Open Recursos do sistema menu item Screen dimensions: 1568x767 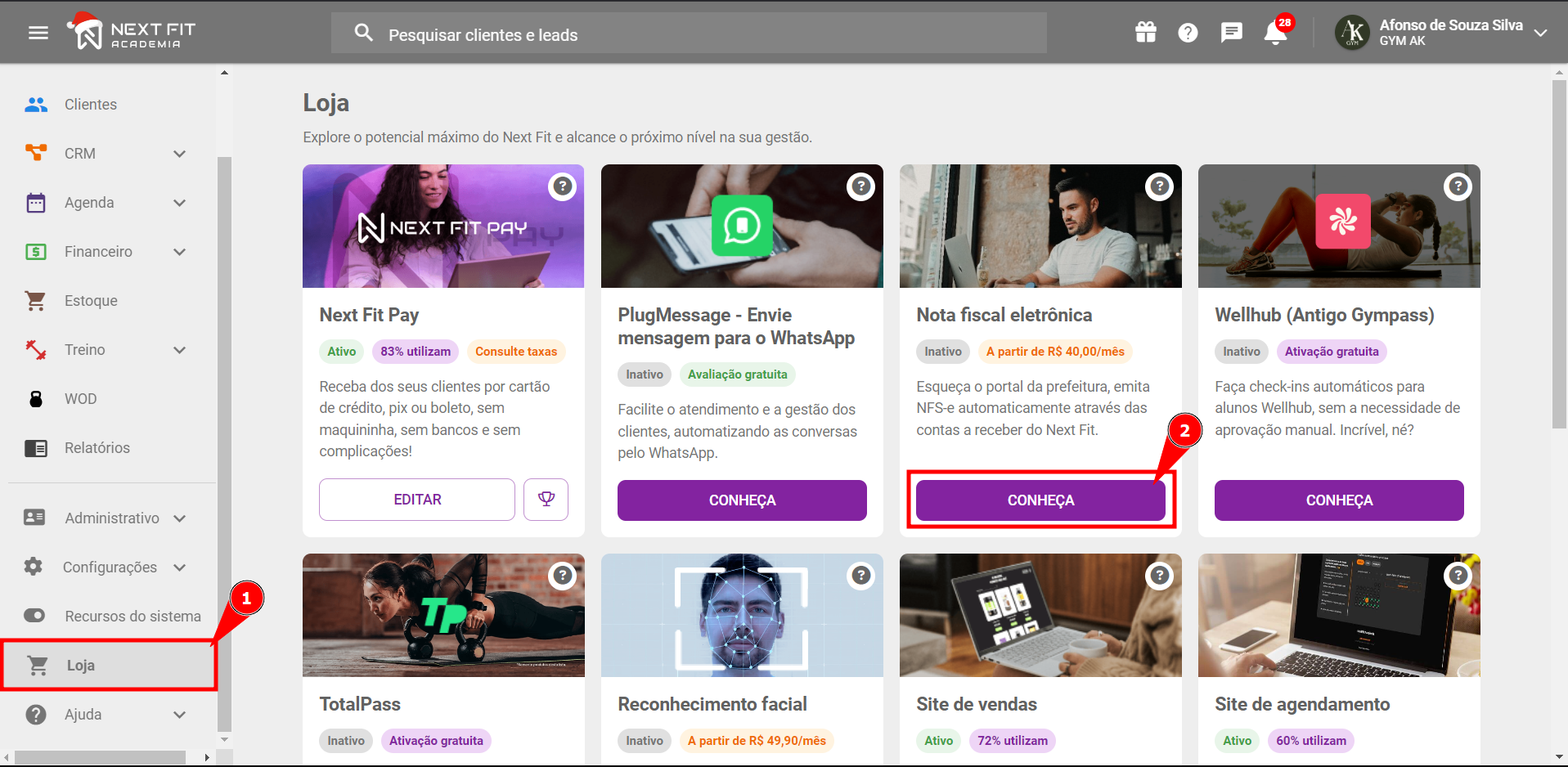tap(109, 617)
